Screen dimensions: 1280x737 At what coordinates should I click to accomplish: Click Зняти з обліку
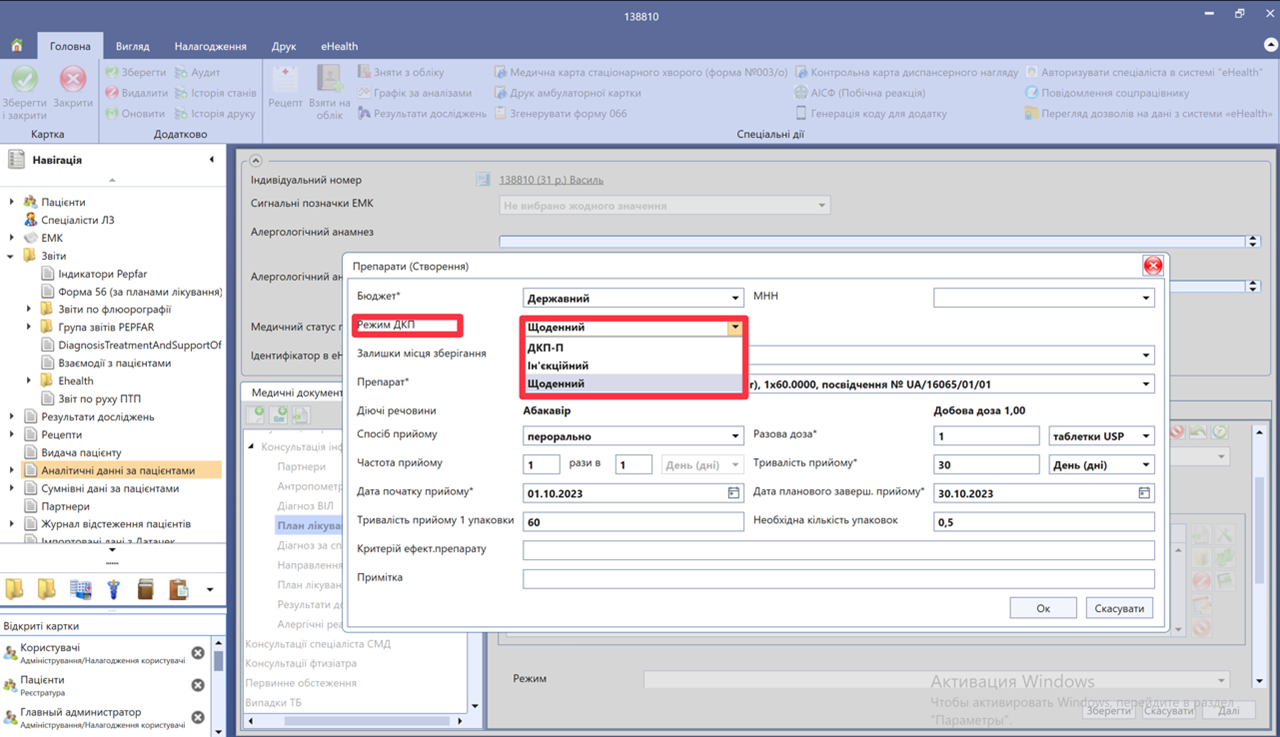[x=401, y=72]
